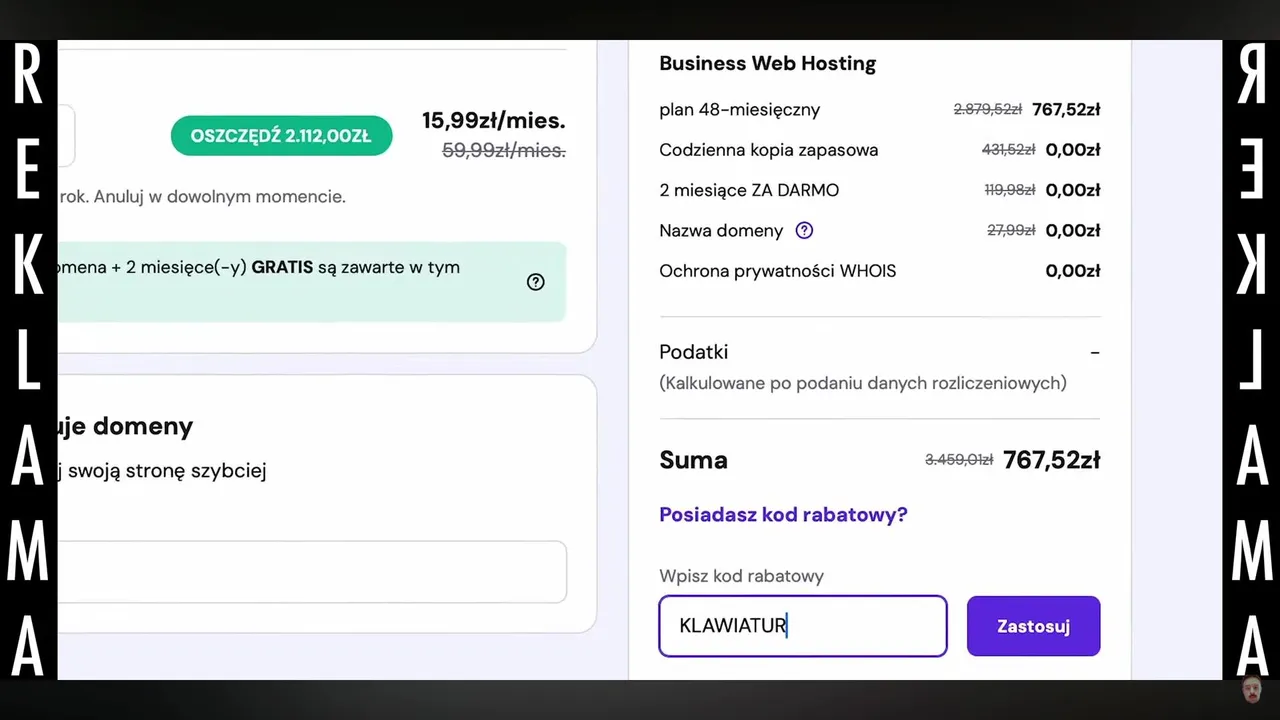1280x720 pixels.
Task: Open the partially visible plan period selector box
Action: pos(66,136)
